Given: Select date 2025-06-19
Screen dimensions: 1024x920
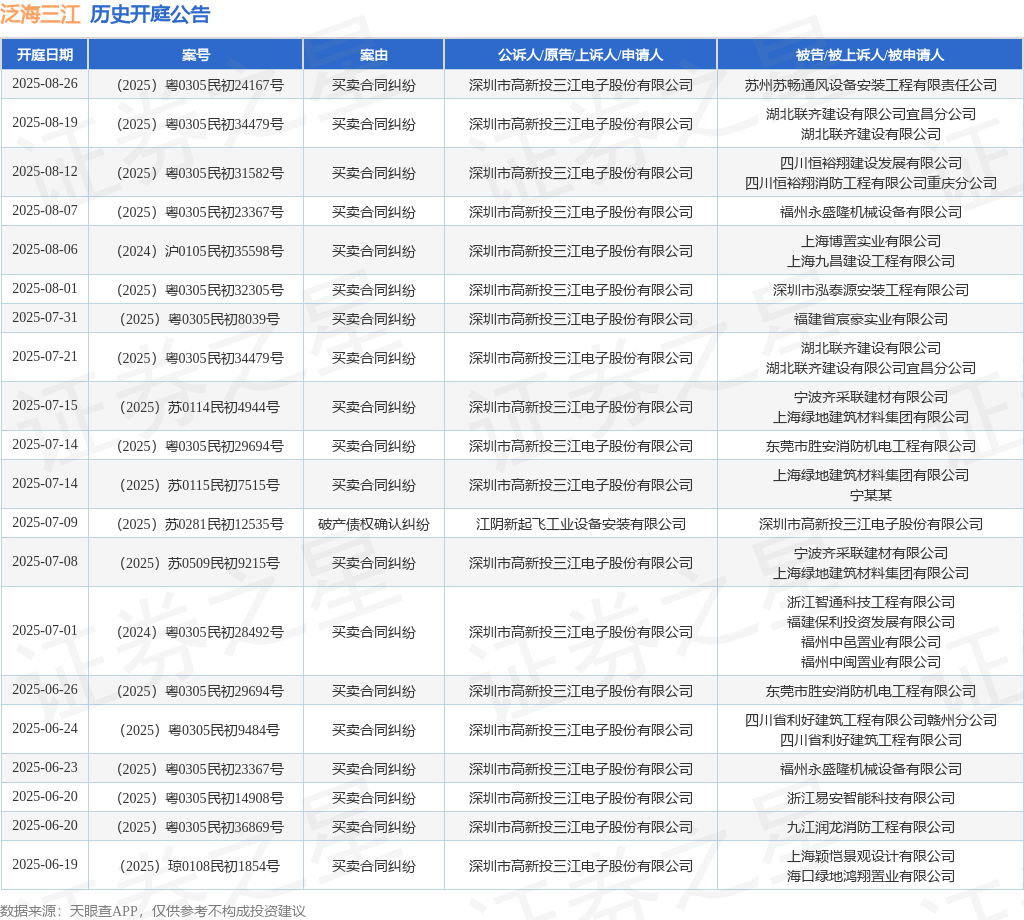Looking at the screenshot, I should pyautogui.click(x=44, y=864).
